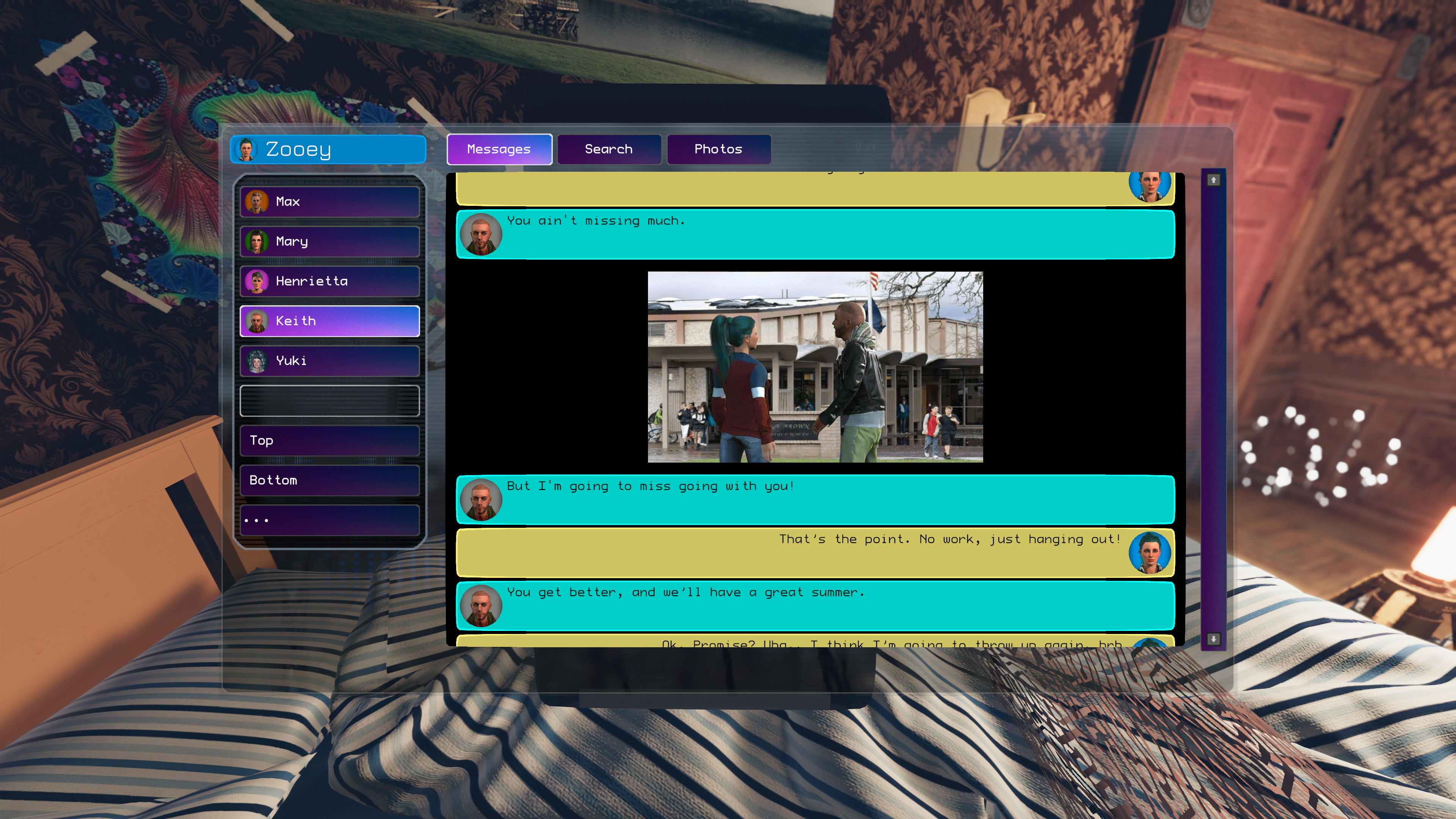Viewport: 1456px width, 819px height.
Task: Open the Photos tab
Action: point(719,149)
